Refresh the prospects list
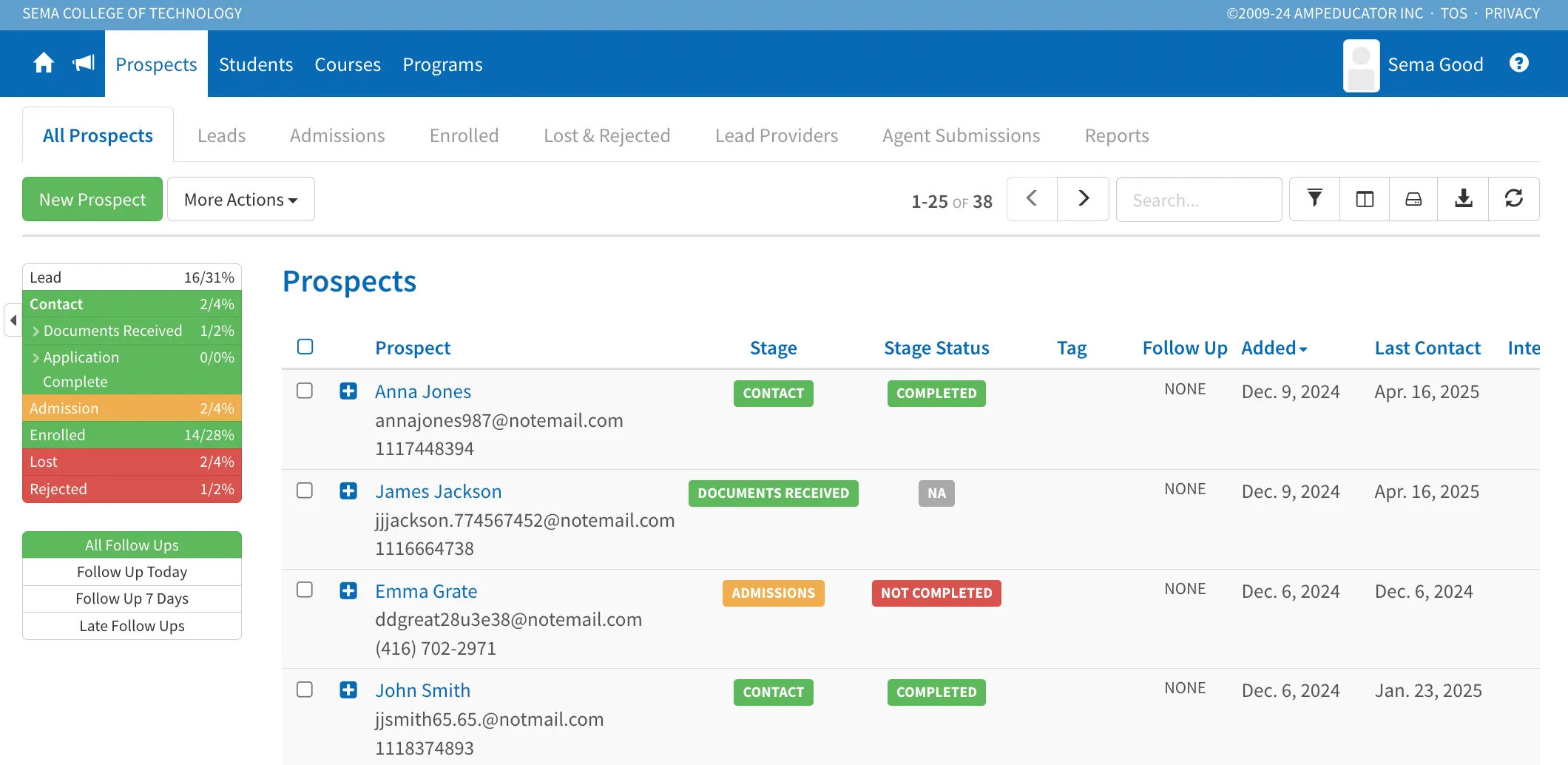 pos(1514,199)
